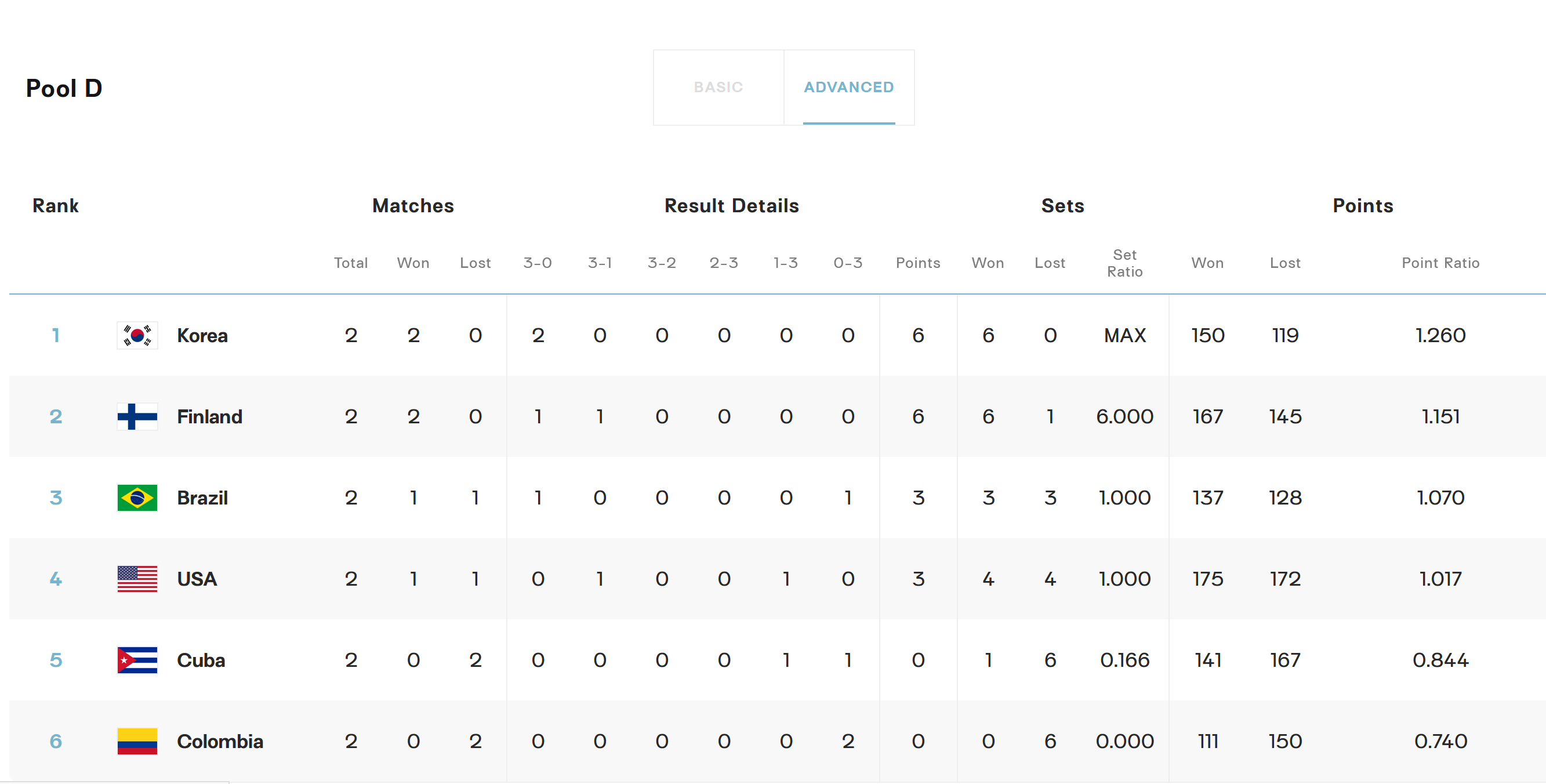Screen dimensions: 1546x784
Task: Click the Colombia flag icon
Action: pos(137,741)
